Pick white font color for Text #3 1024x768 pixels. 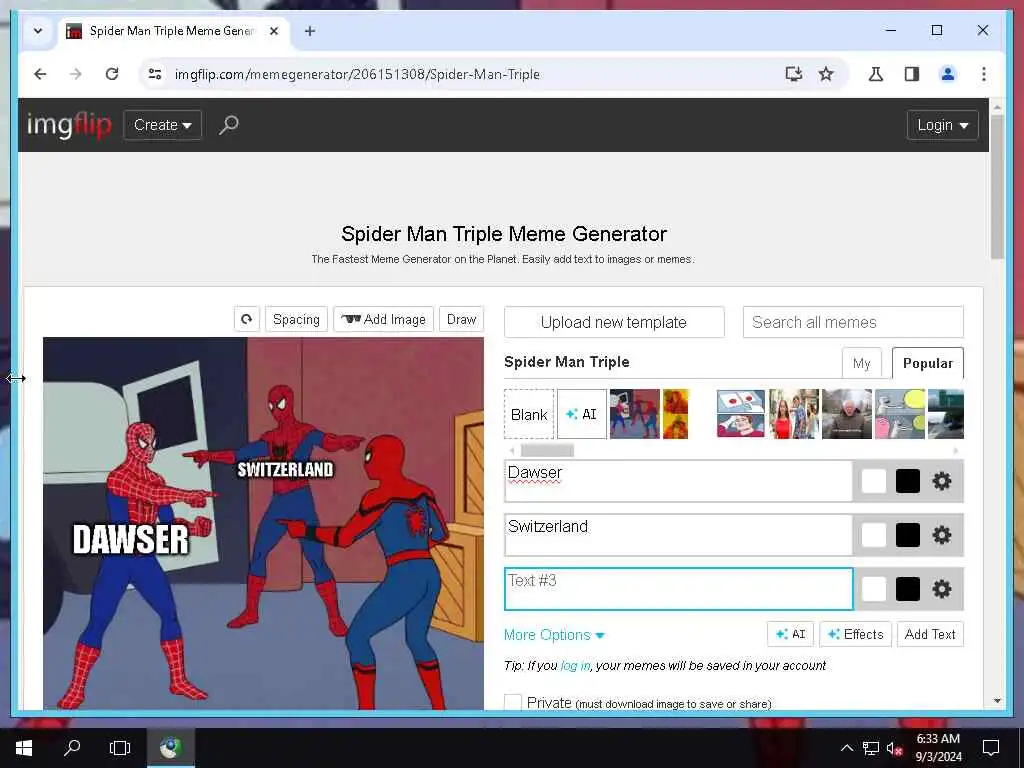coord(873,589)
